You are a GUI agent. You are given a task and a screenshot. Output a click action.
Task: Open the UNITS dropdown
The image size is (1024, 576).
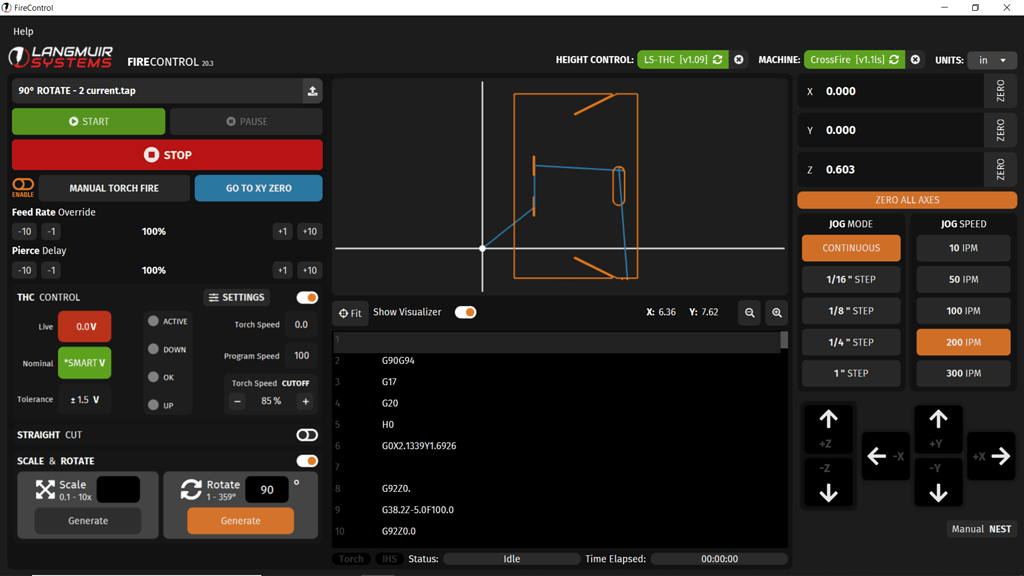click(x=992, y=60)
